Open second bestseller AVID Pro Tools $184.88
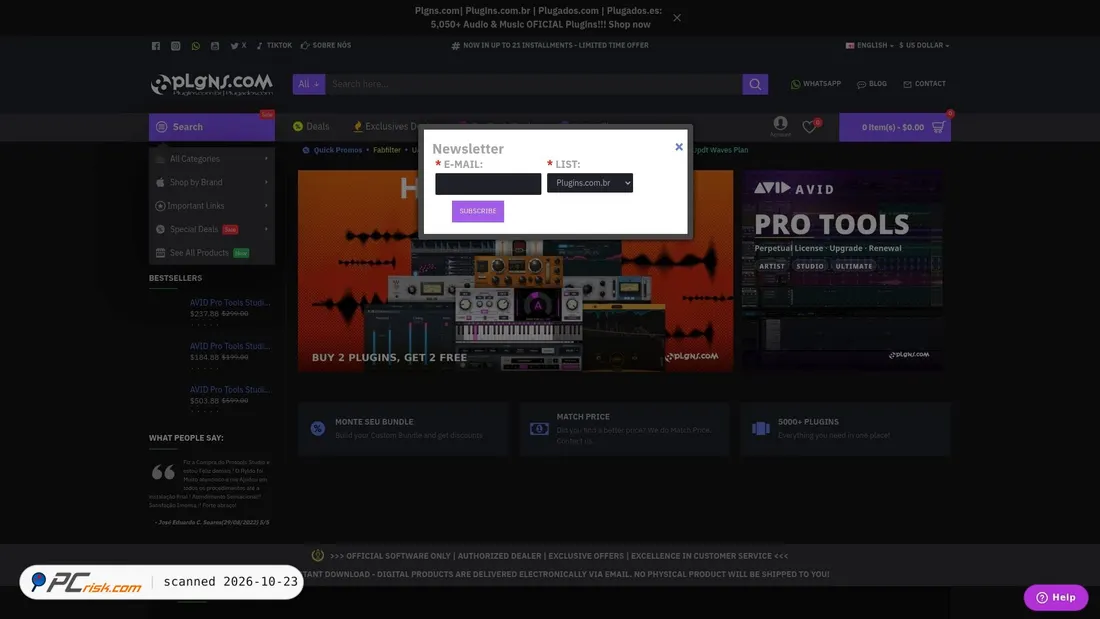 click(x=229, y=346)
